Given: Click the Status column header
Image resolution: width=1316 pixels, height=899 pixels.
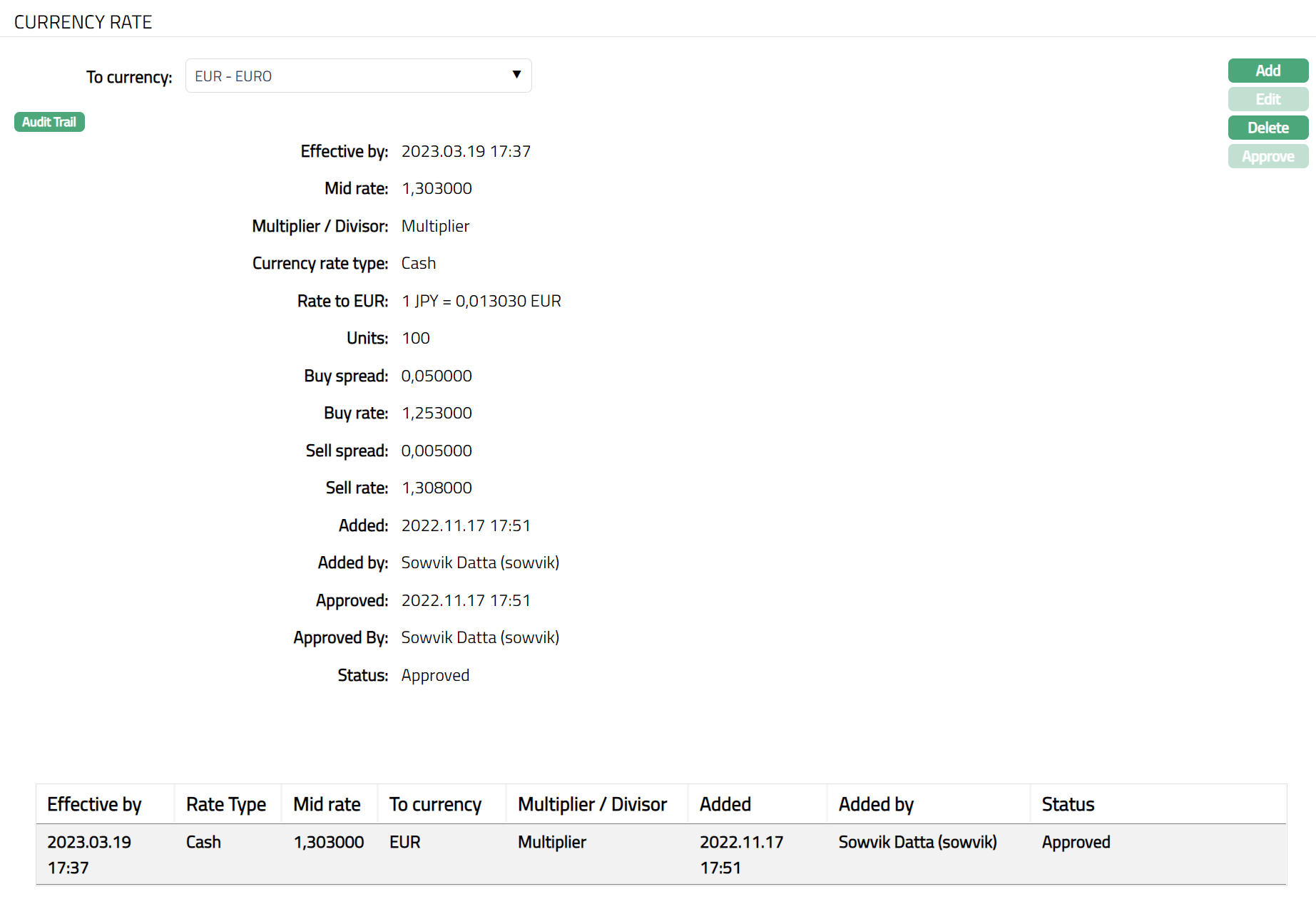Looking at the screenshot, I should click(1068, 804).
